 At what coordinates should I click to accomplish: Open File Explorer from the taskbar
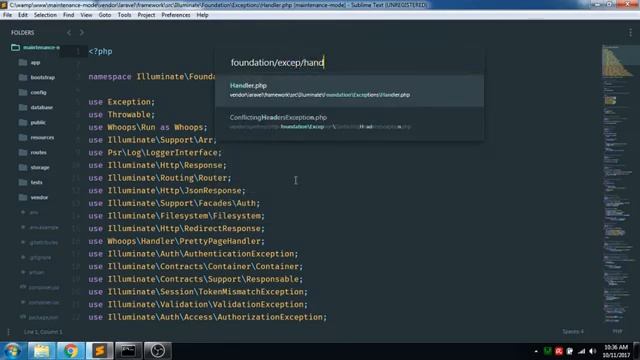point(41,351)
